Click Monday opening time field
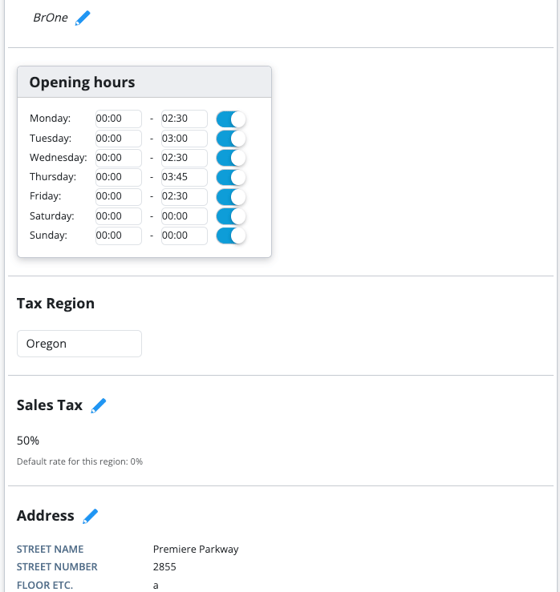Viewport: 560px width, 592px height. (x=118, y=119)
